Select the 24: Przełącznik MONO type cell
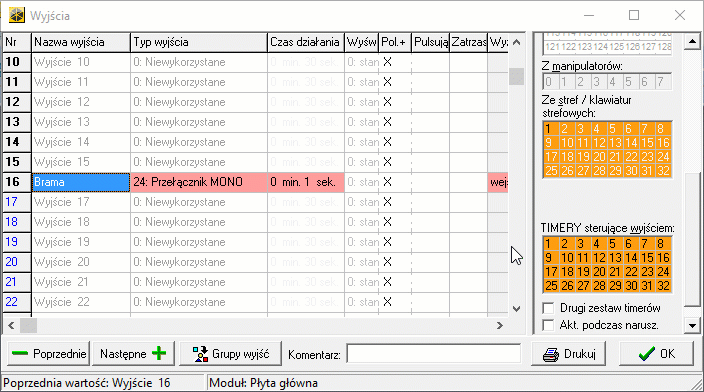The width and height of the screenshot is (704, 392). pyautogui.click(x=199, y=182)
